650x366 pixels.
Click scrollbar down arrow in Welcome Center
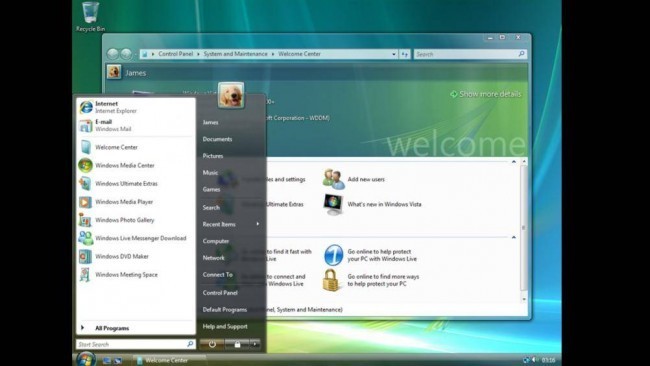(x=524, y=299)
